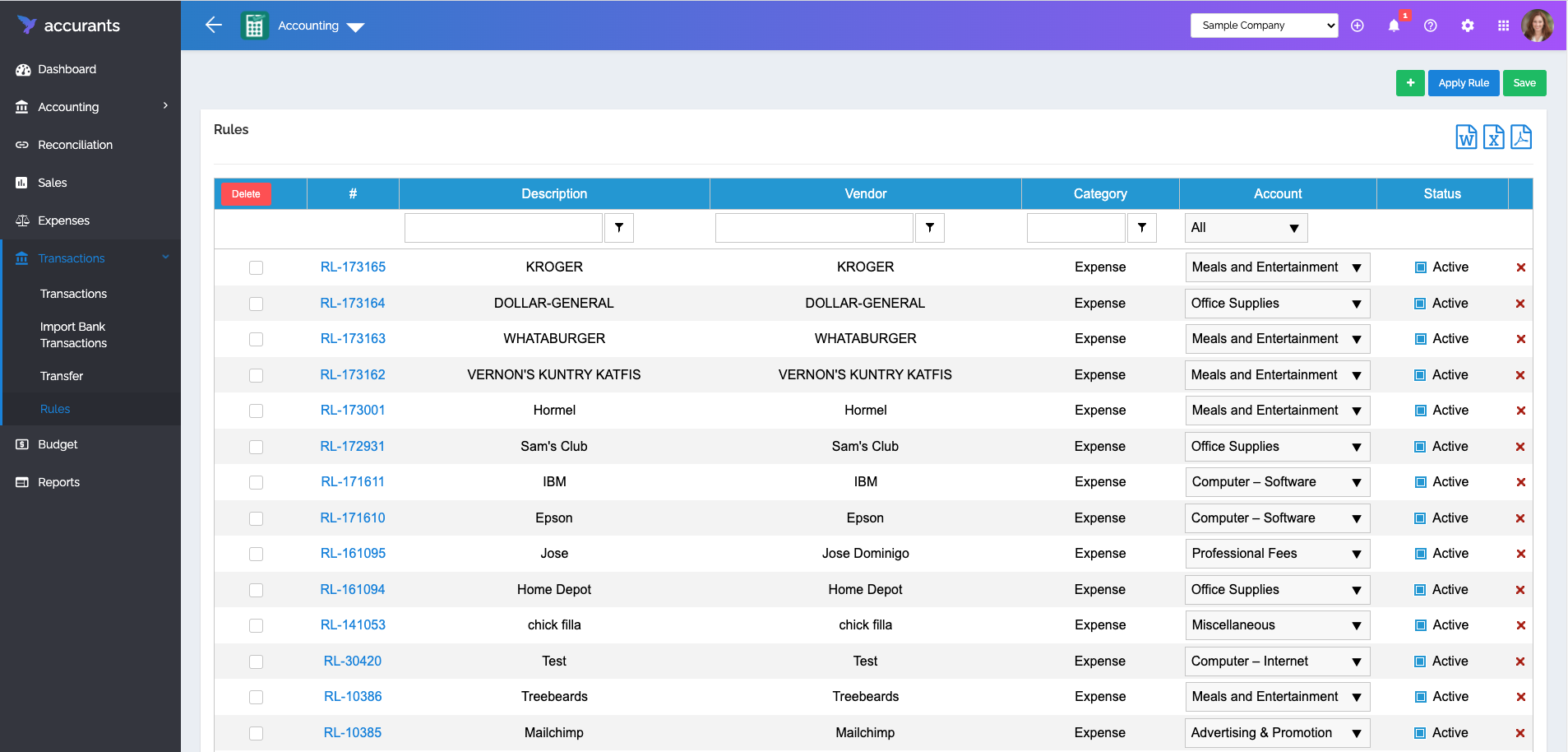
Task: Navigate to Import Bank Transactions
Action: click(x=73, y=335)
